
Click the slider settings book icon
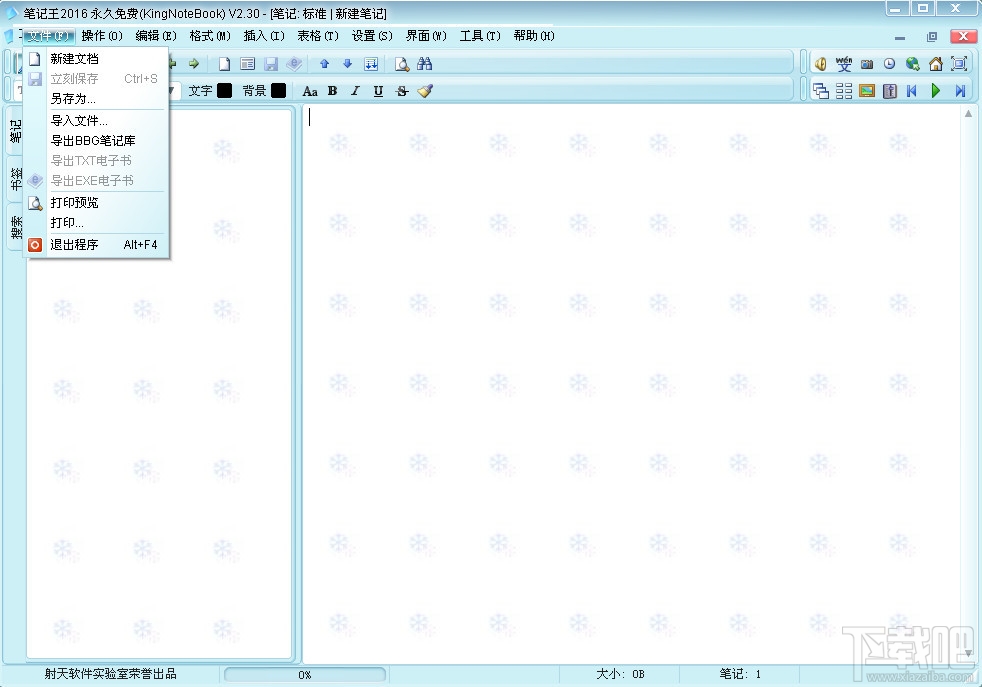[890, 91]
